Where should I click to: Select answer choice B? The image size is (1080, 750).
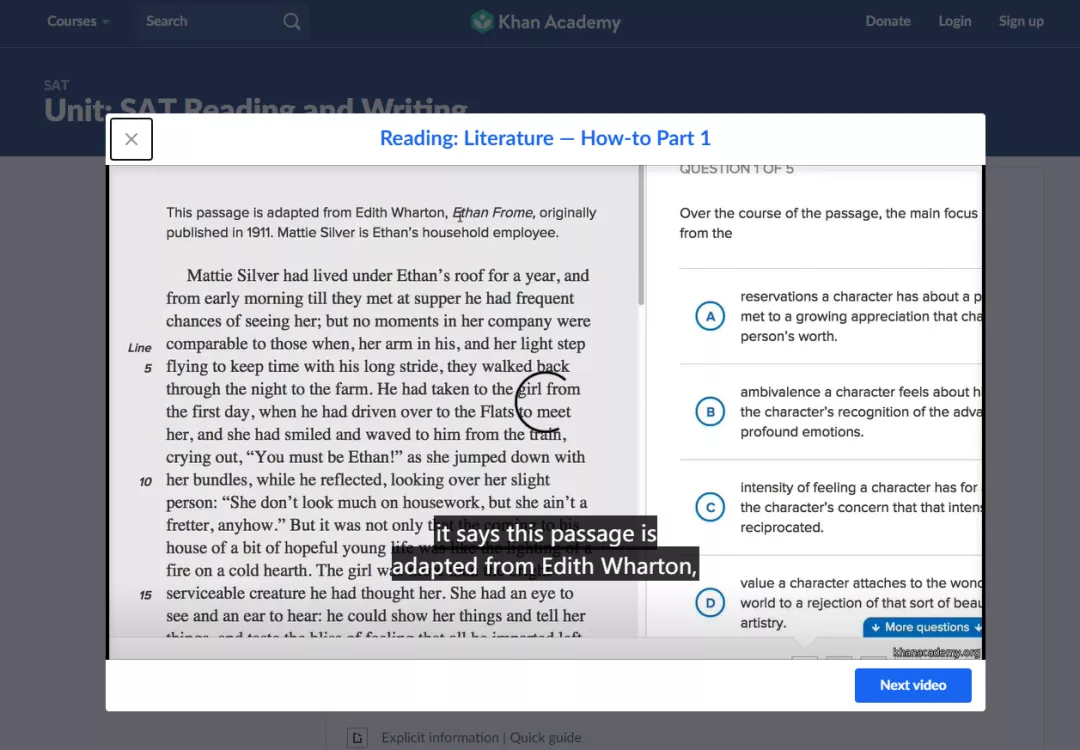pyautogui.click(x=709, y=412)
